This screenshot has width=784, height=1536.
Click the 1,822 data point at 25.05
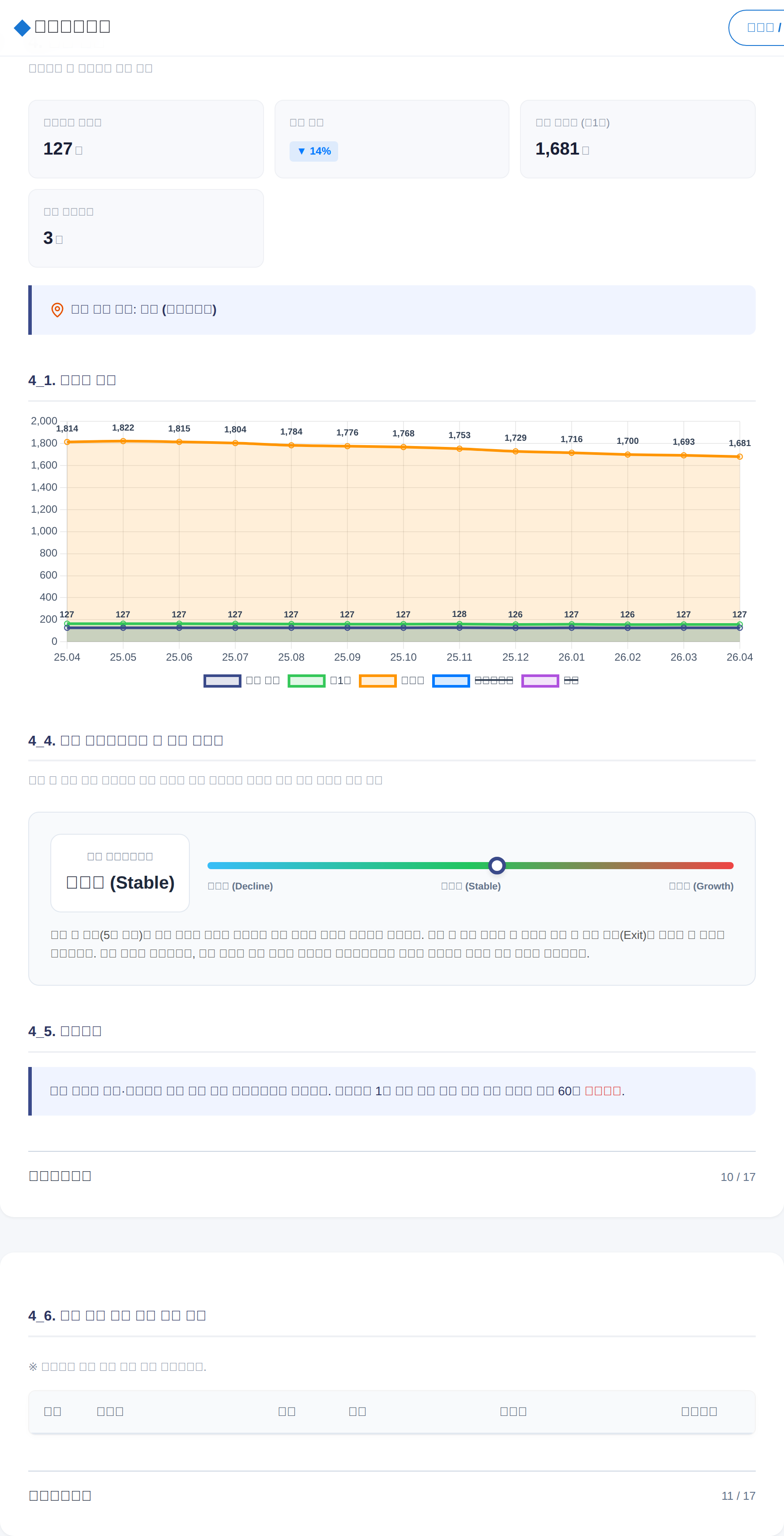click(123, 441)
